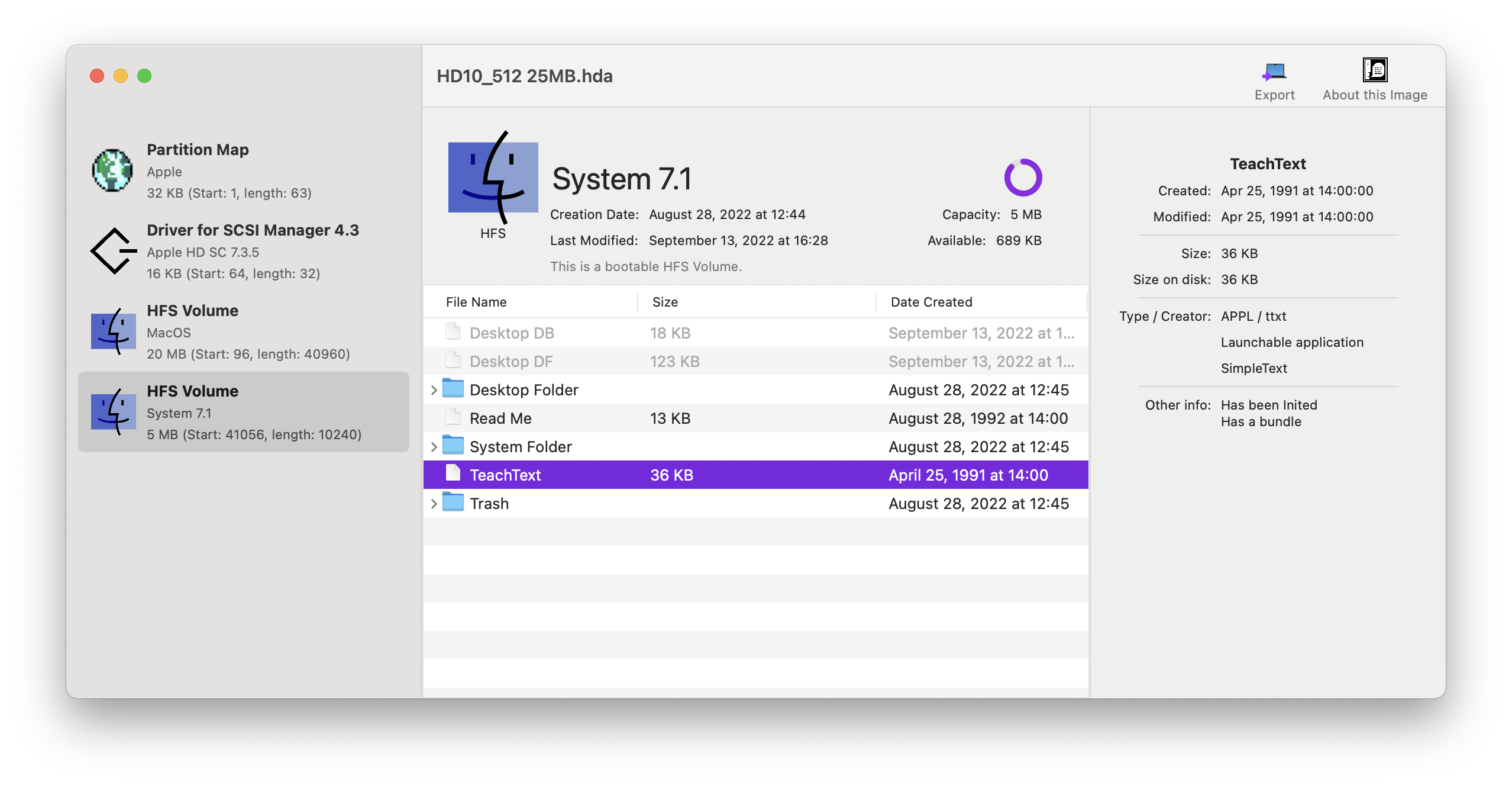Click the Has a bundle info text
Viewport: 1512px width, 786px height.
tap(1261, 421)
